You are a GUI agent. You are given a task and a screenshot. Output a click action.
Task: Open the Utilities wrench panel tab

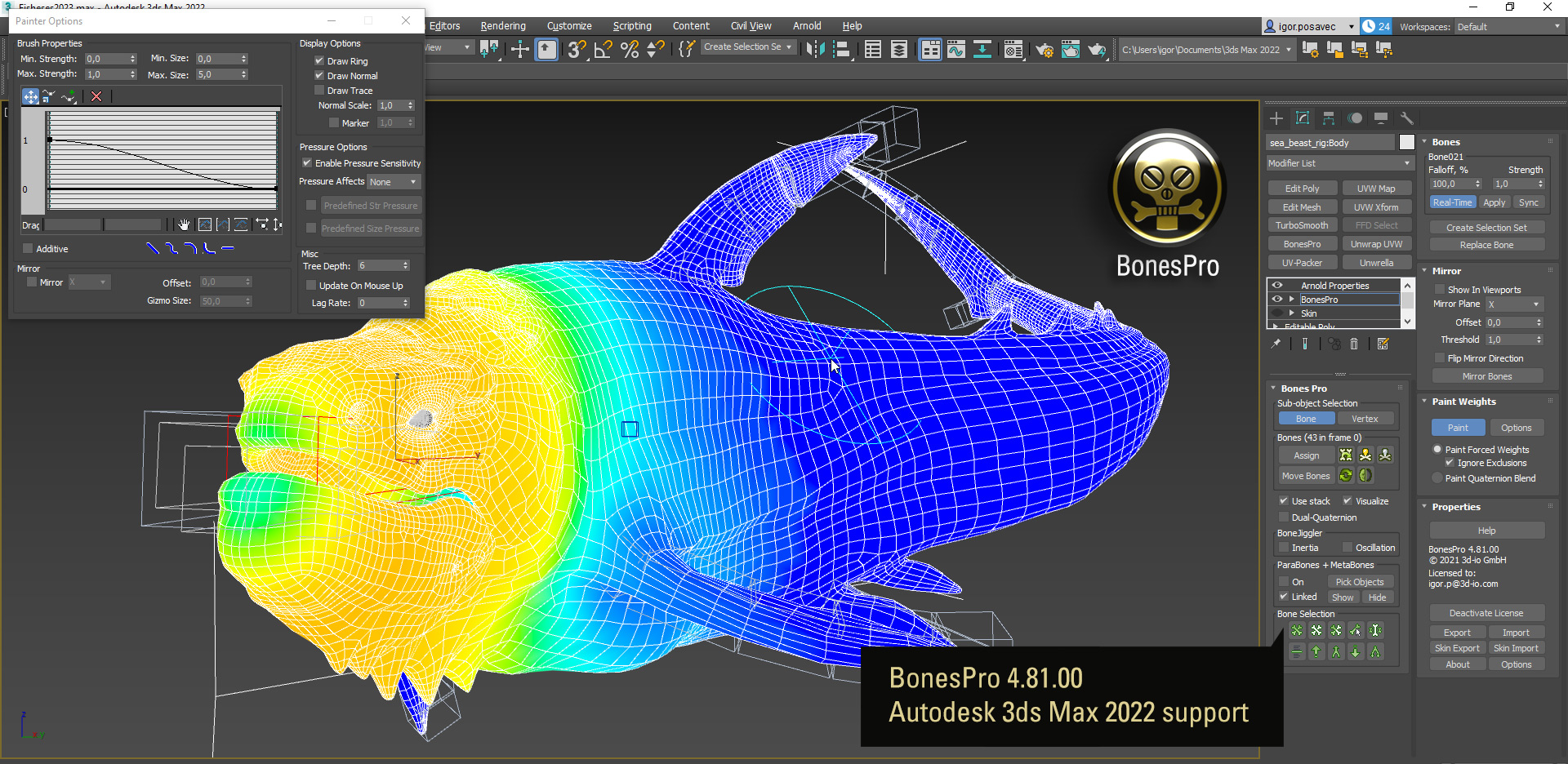(1406, 118)
